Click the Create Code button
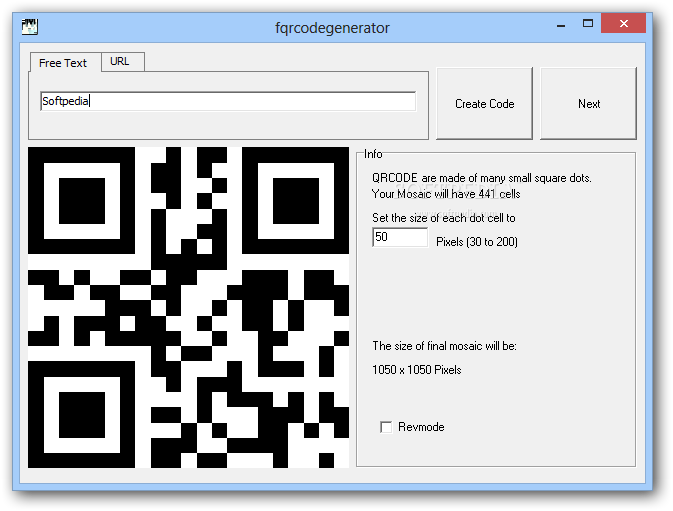The height and width of the screenshot is (511, 673). (484, 103)
